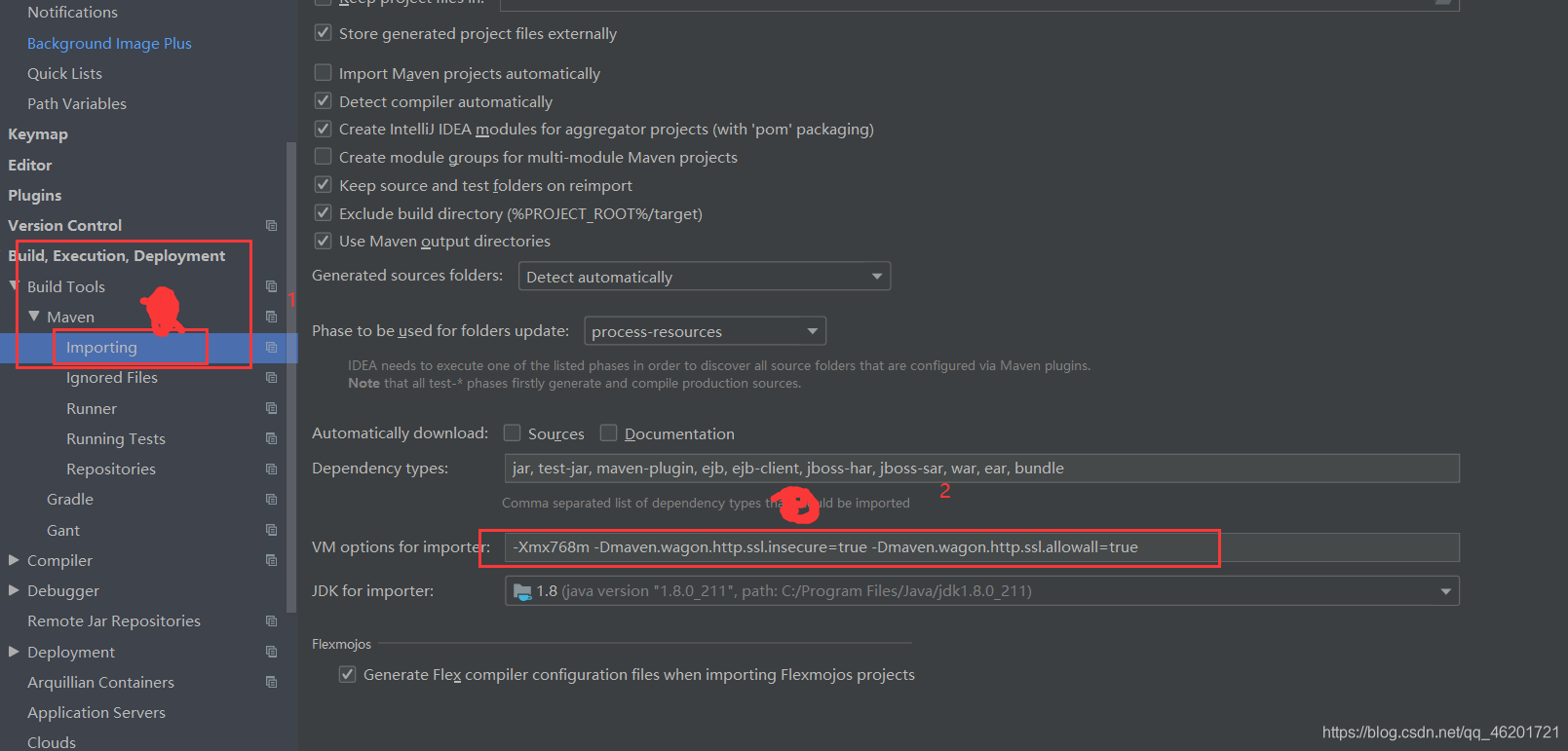Select Running Tests under Maven
This screenshot has height=751, width=1568.
point(116,438)
